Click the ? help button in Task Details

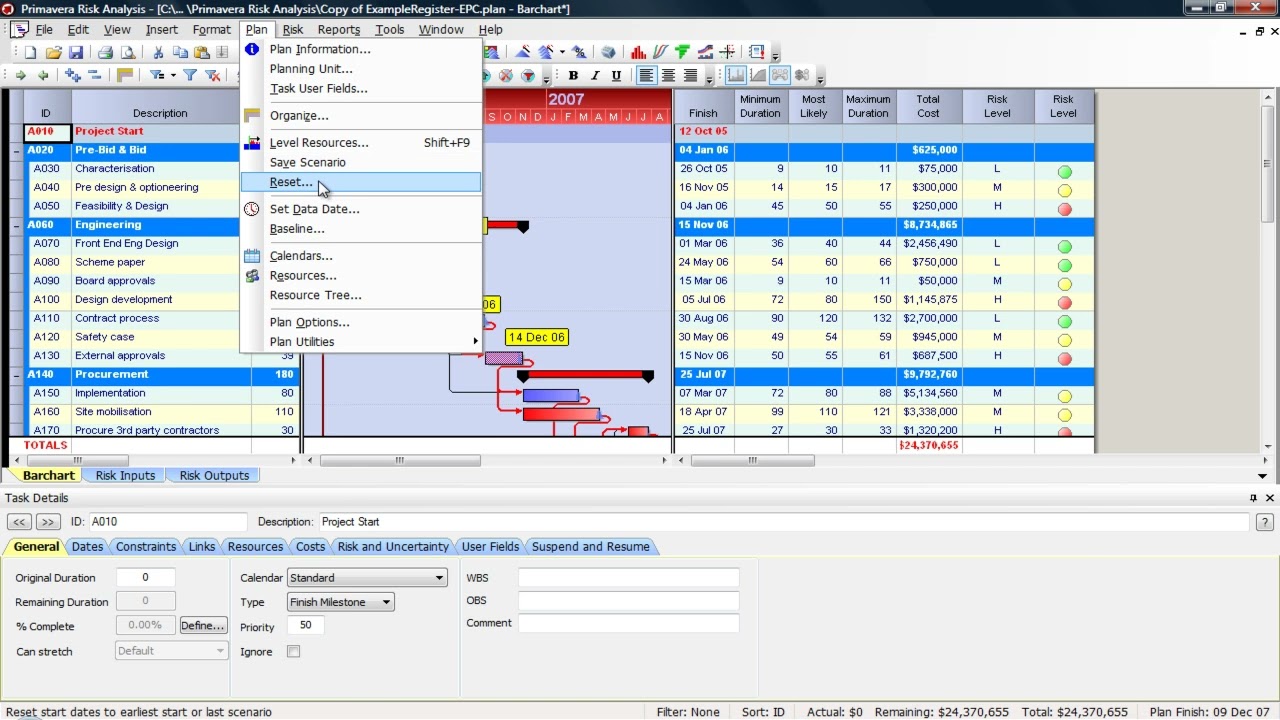(1264, 522)
